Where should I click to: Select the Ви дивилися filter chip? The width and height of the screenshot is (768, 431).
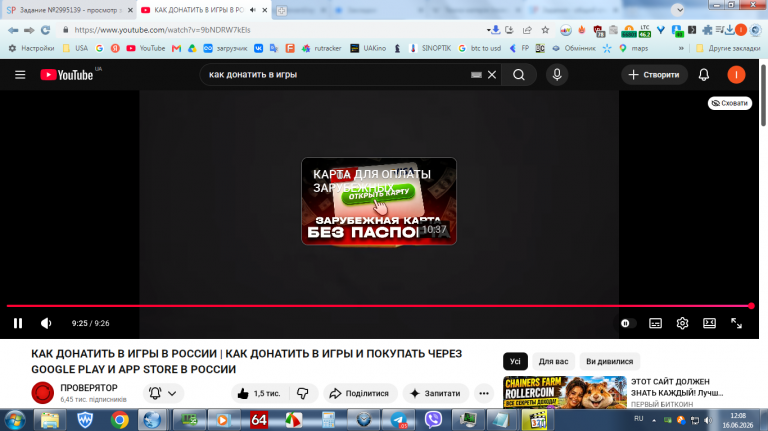pos(610,361)
